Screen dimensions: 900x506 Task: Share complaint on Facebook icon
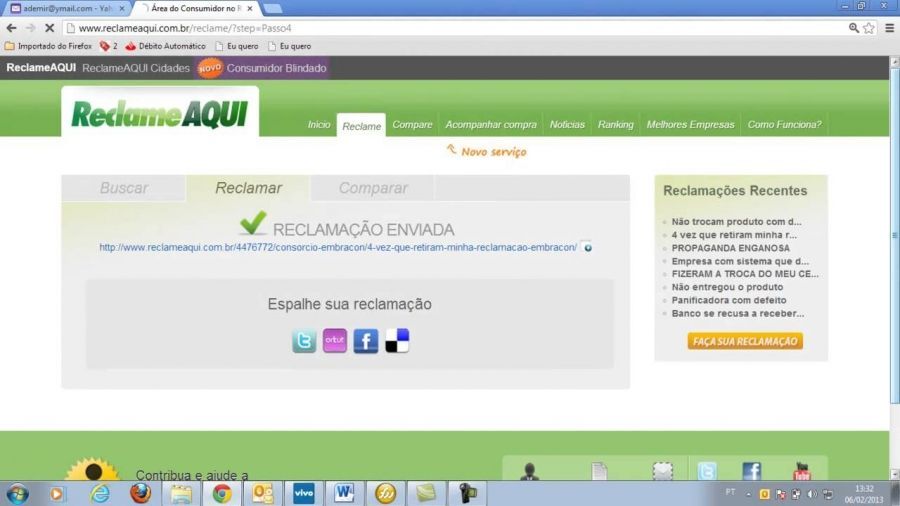(x=366, y=341)
